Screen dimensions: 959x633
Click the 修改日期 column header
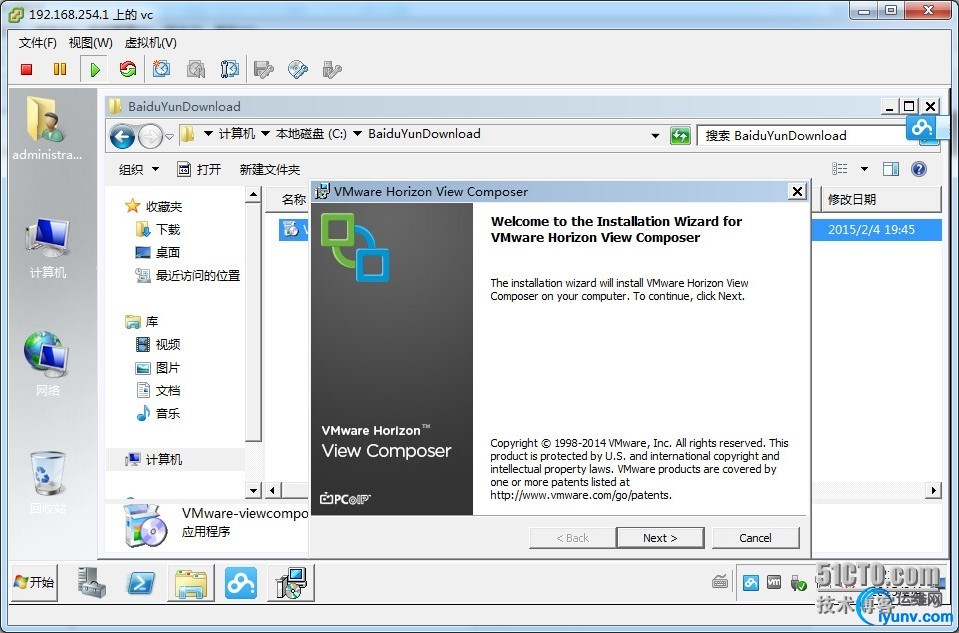879,199
